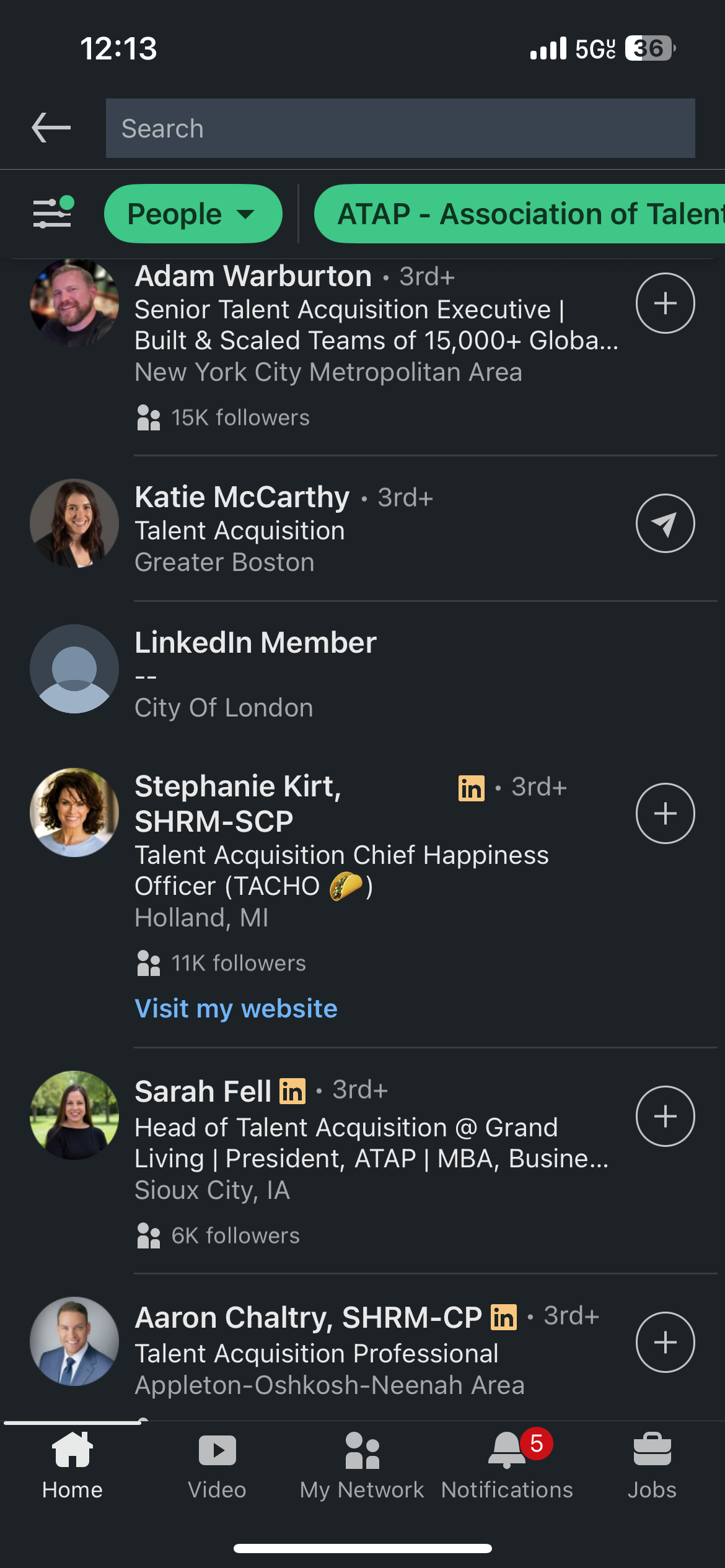725x1568 pixels.
Task: Tap connect icon for Aaron Chaltry
Action: (665, 1342)
